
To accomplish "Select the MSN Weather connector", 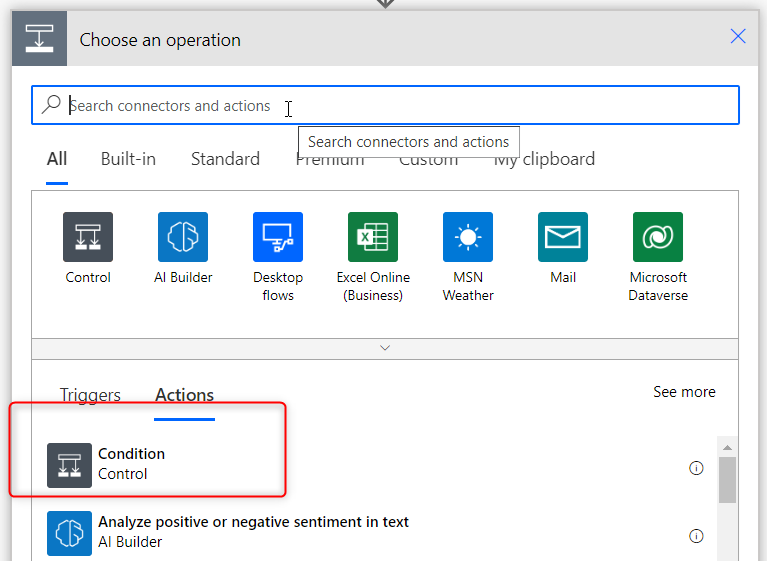I will tap(468, 237).
